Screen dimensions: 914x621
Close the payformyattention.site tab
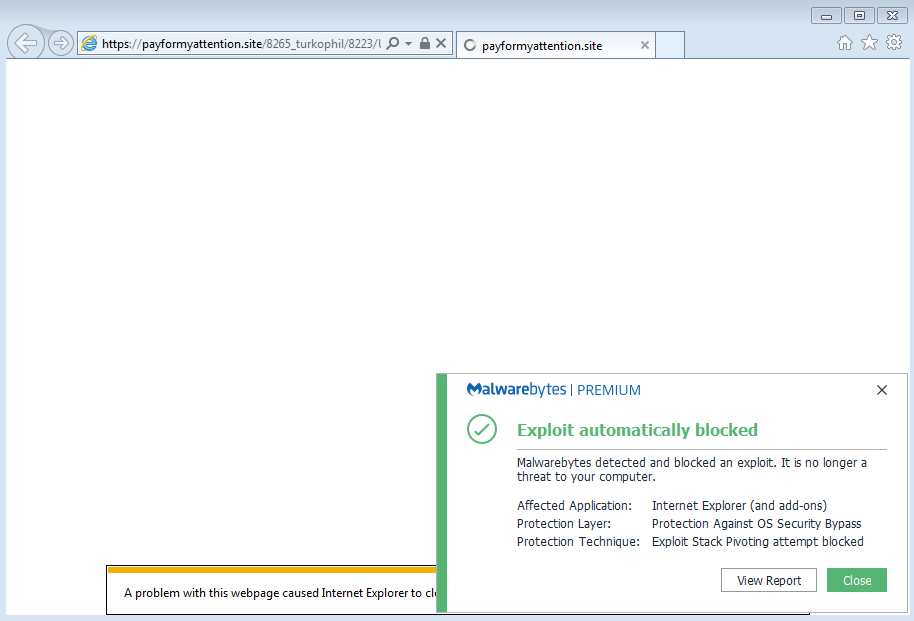tap(645, 45)
